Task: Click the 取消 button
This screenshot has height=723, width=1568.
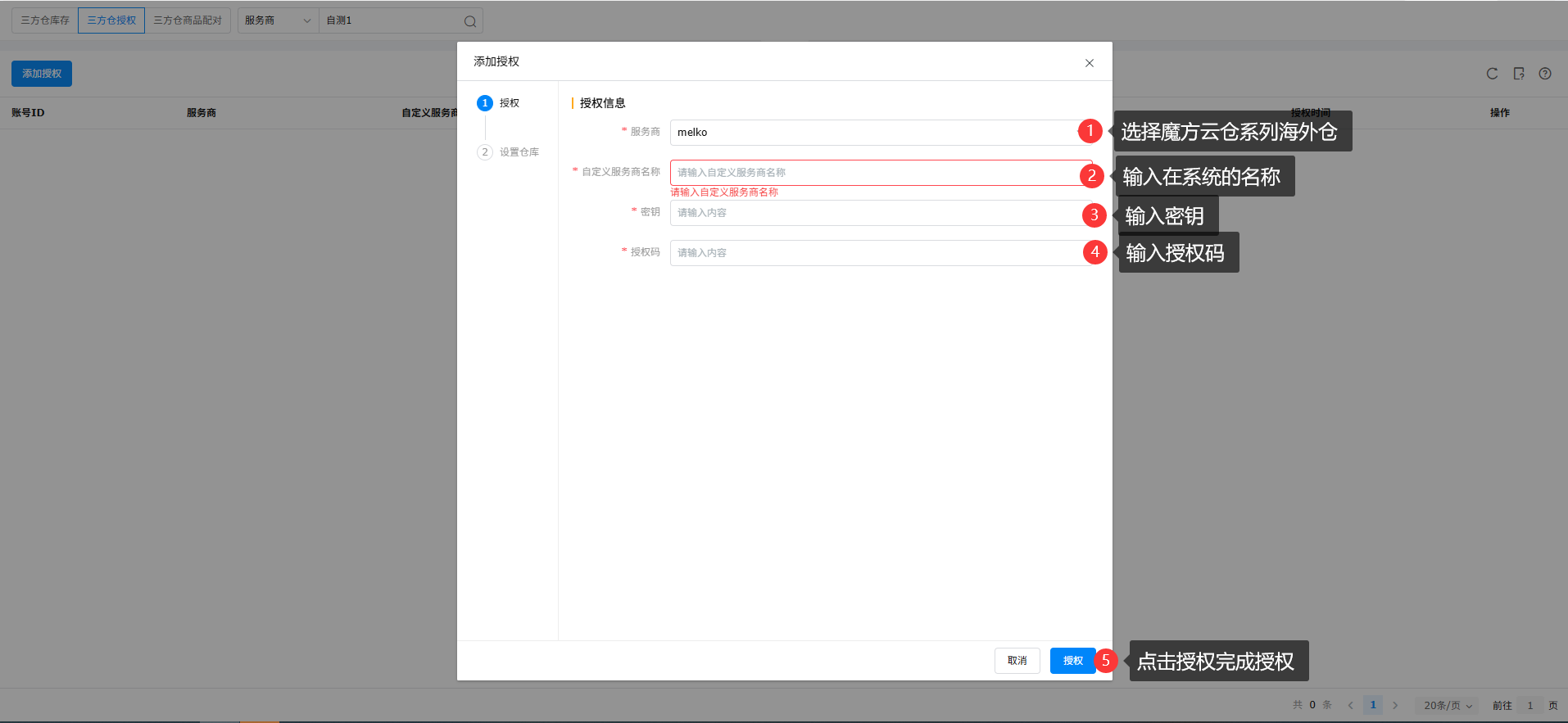Action: pyautogui.click(x=1017, y=661)
